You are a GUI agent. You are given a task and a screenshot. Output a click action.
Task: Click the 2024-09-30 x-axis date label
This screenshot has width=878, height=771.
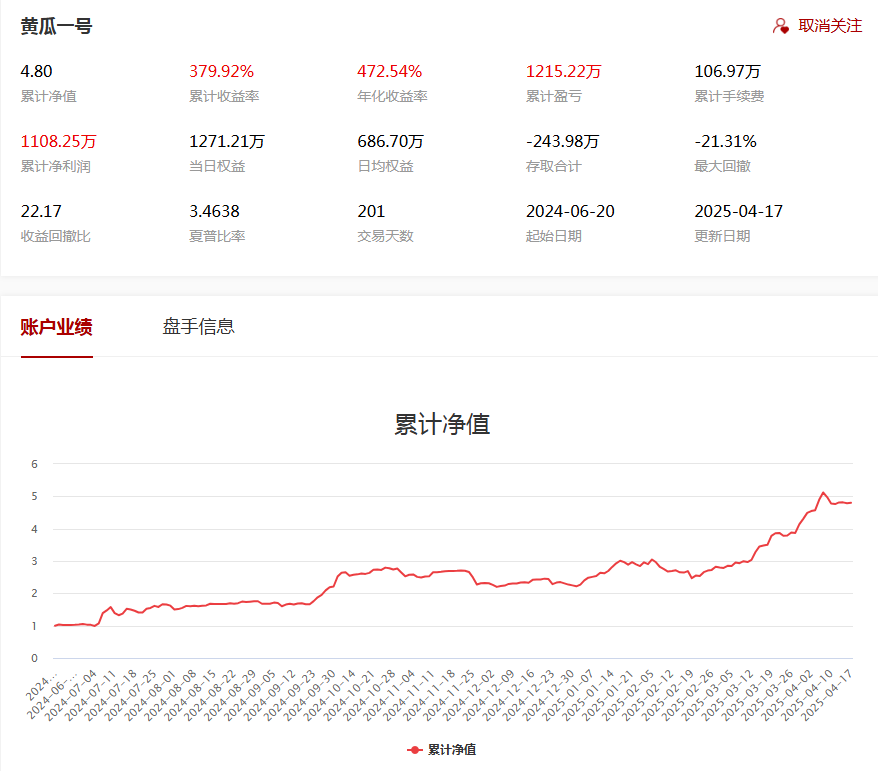310,695
